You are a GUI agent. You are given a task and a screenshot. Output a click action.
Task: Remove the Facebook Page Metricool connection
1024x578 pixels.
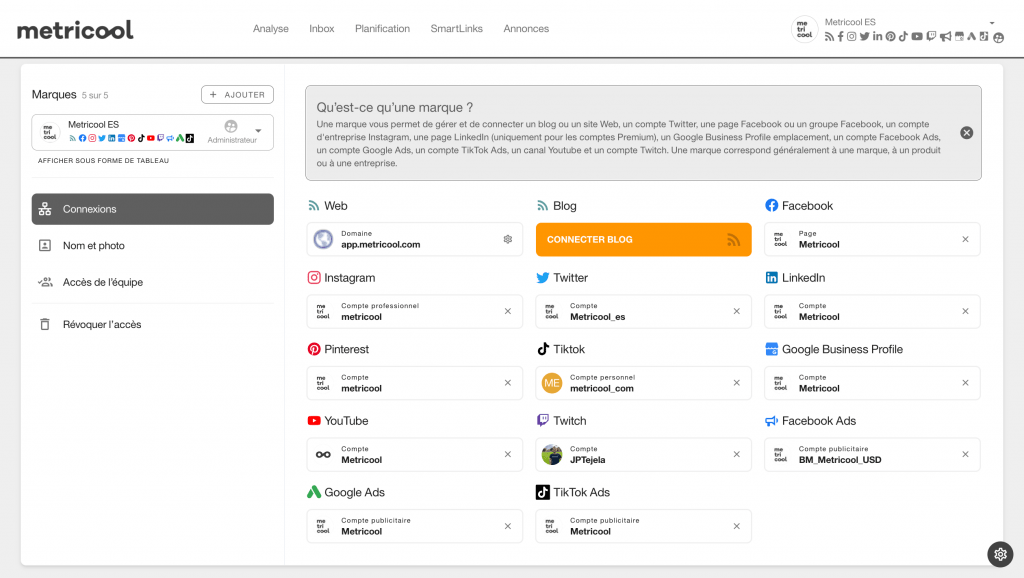[965, 240]
